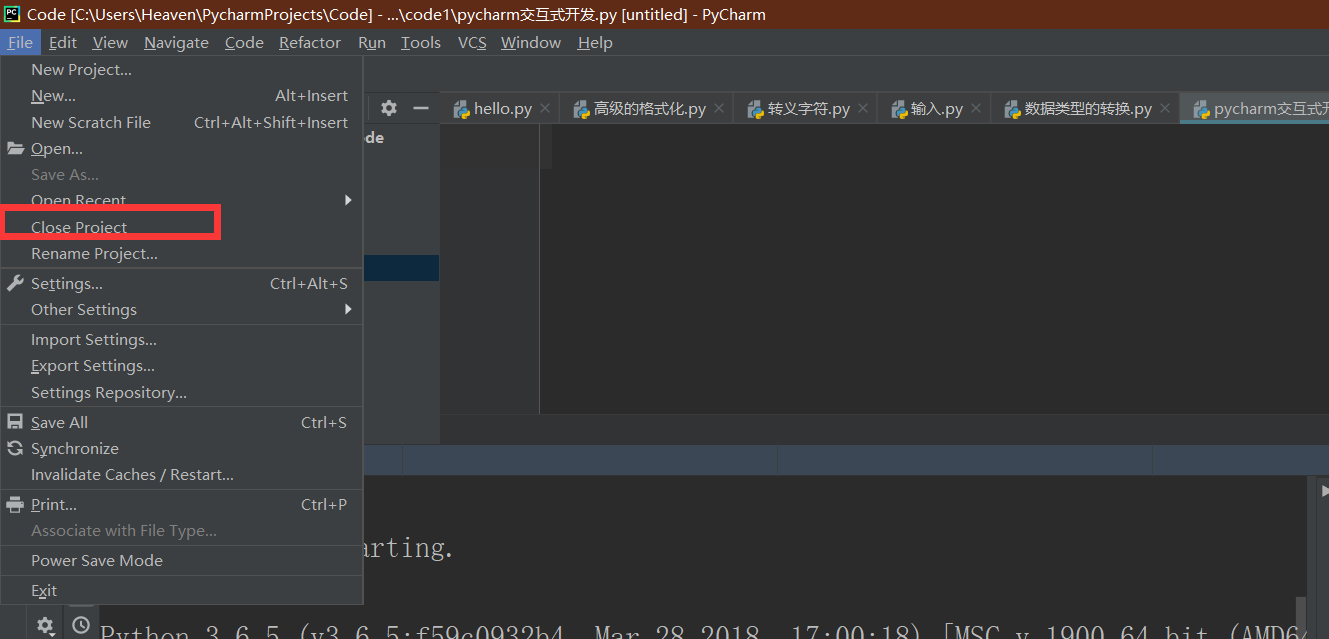The height and width of the screenshot is (639, 1329).
Task: Choose Import Settings... entry
Action: [x=181, y=340]
